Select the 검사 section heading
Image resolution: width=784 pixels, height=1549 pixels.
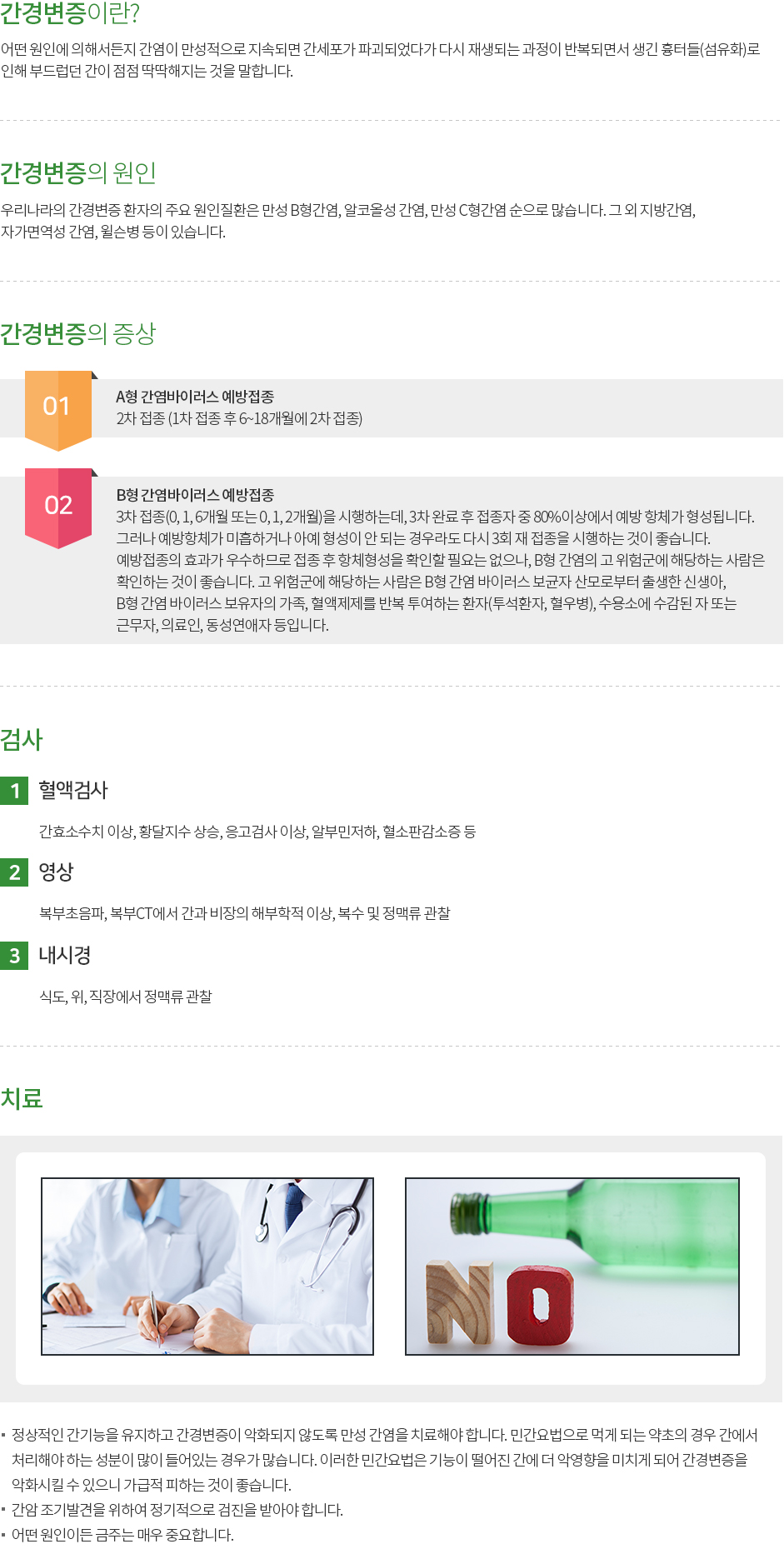[x=22, y=739]
